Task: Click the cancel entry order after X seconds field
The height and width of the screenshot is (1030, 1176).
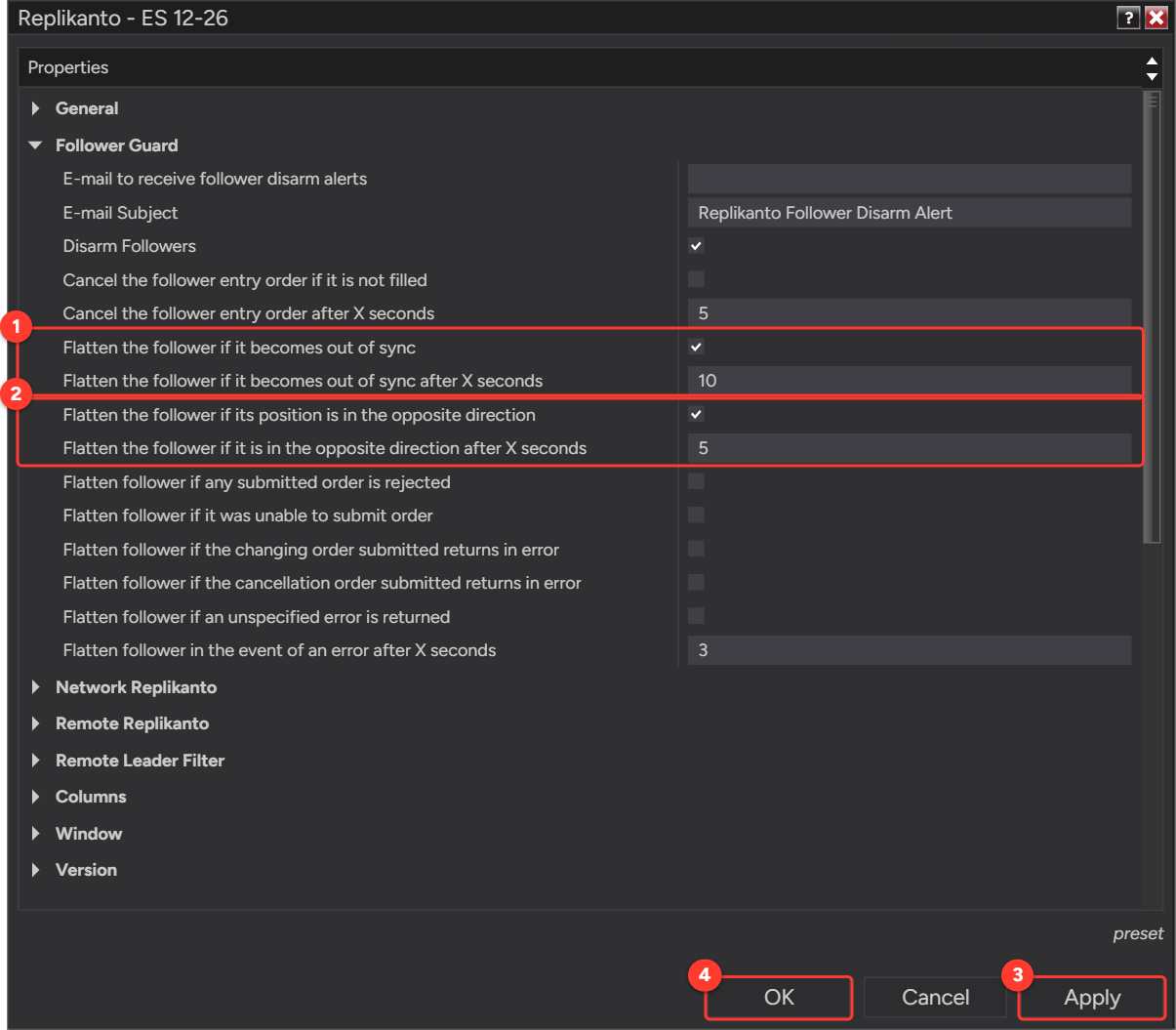Action: [x=910, y=313]
